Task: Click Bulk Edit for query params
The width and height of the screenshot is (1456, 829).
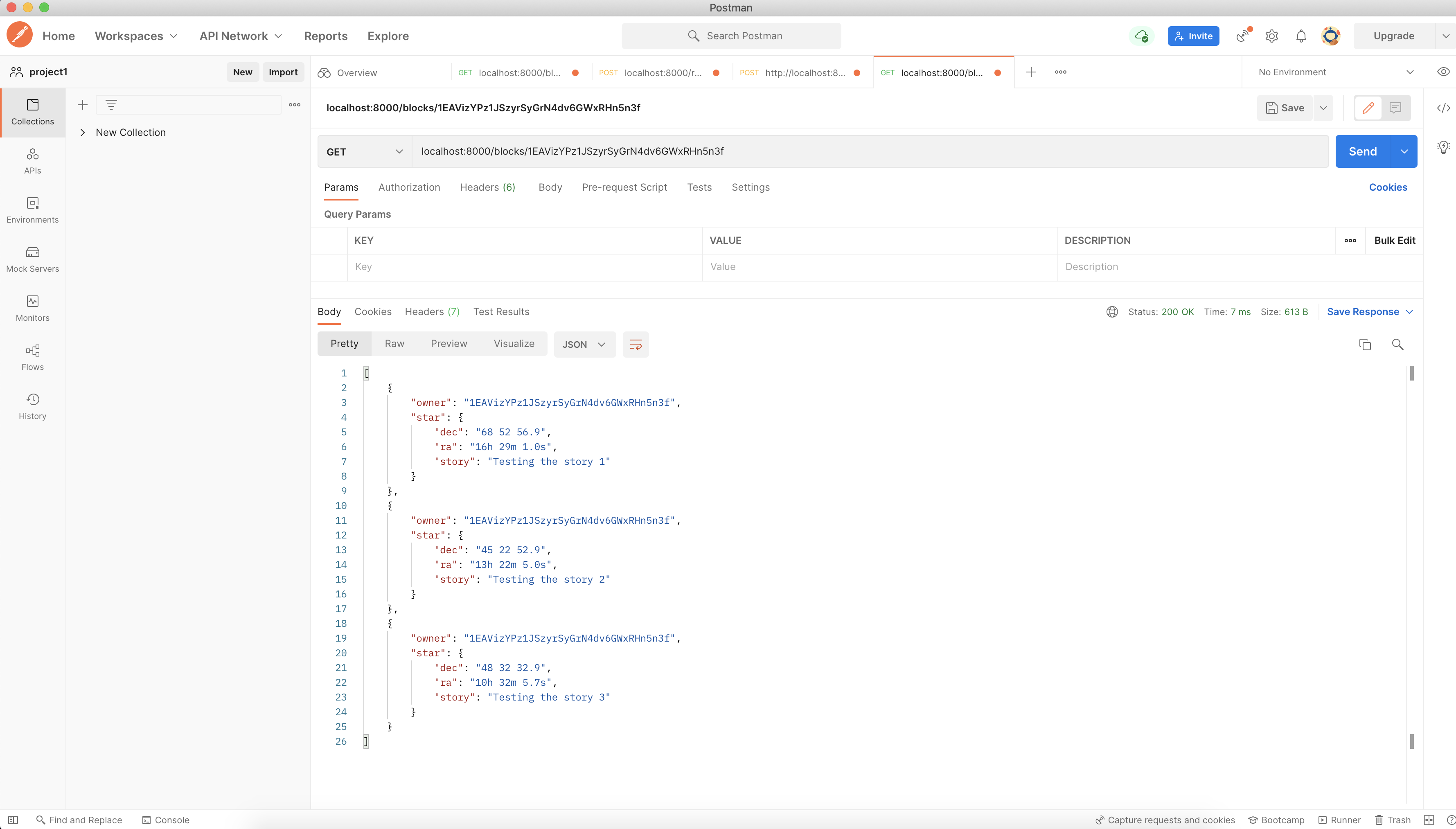Action: pyautogui.click(x=1395, y=240)
